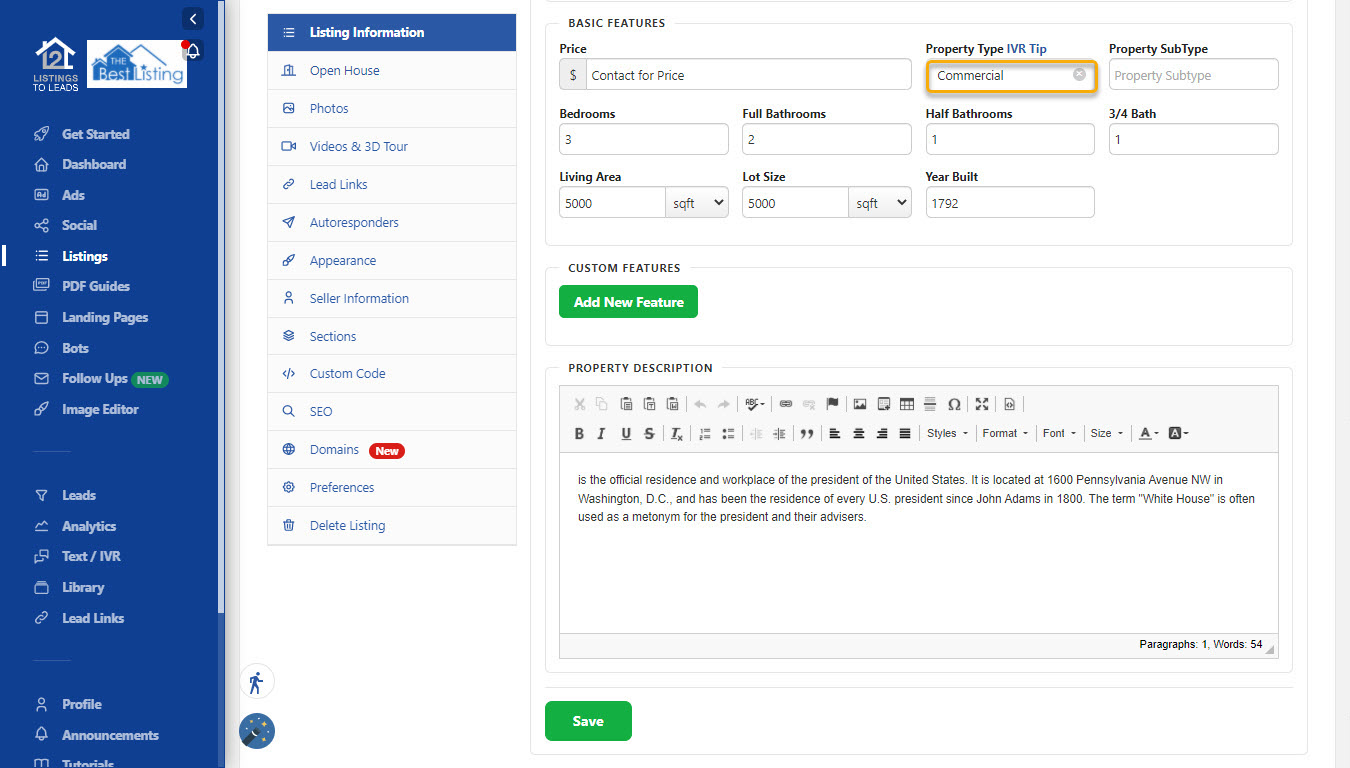Open the Styles dropdown in editor
1350x768 pixels.
[947, 434]
